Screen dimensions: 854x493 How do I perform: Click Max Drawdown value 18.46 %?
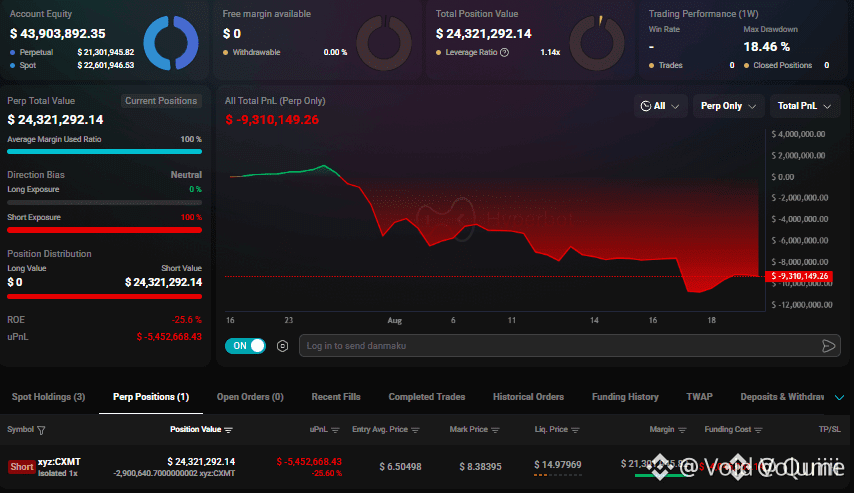[767, 47]
